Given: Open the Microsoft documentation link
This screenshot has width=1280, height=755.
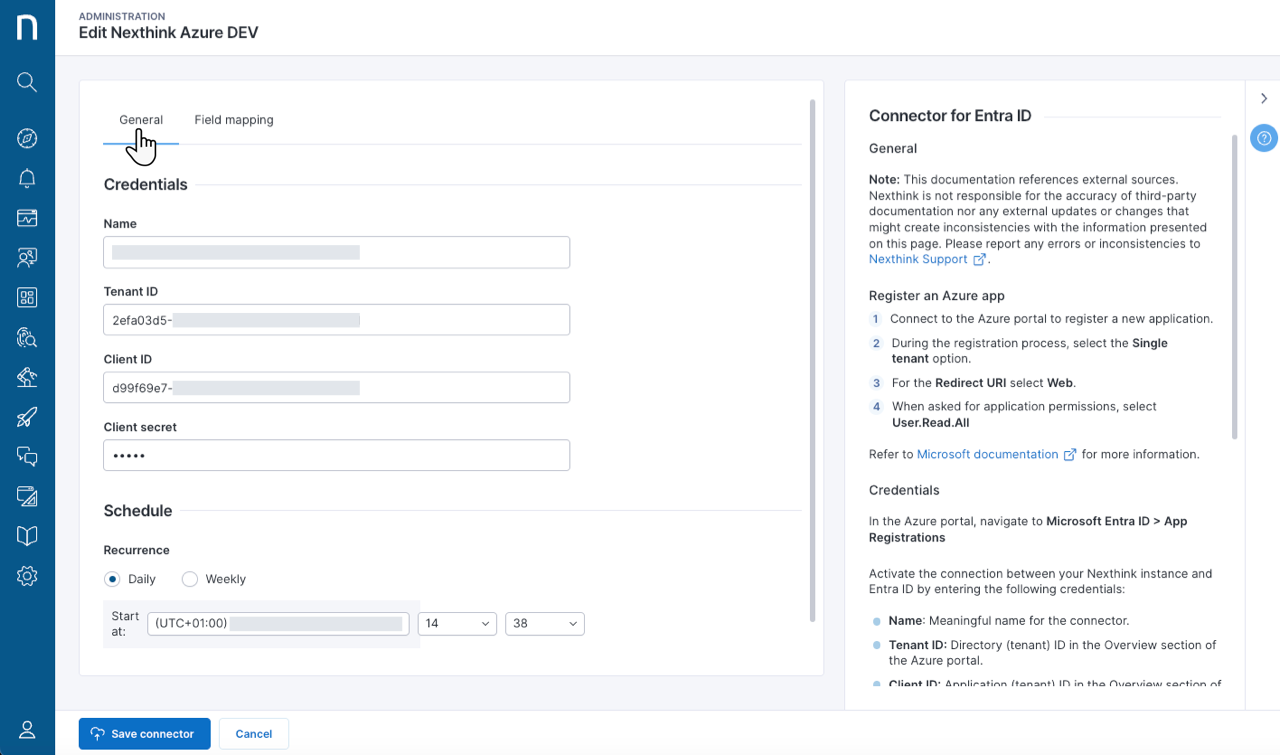Looking at the screenshot, I should (x=988, y=454).
